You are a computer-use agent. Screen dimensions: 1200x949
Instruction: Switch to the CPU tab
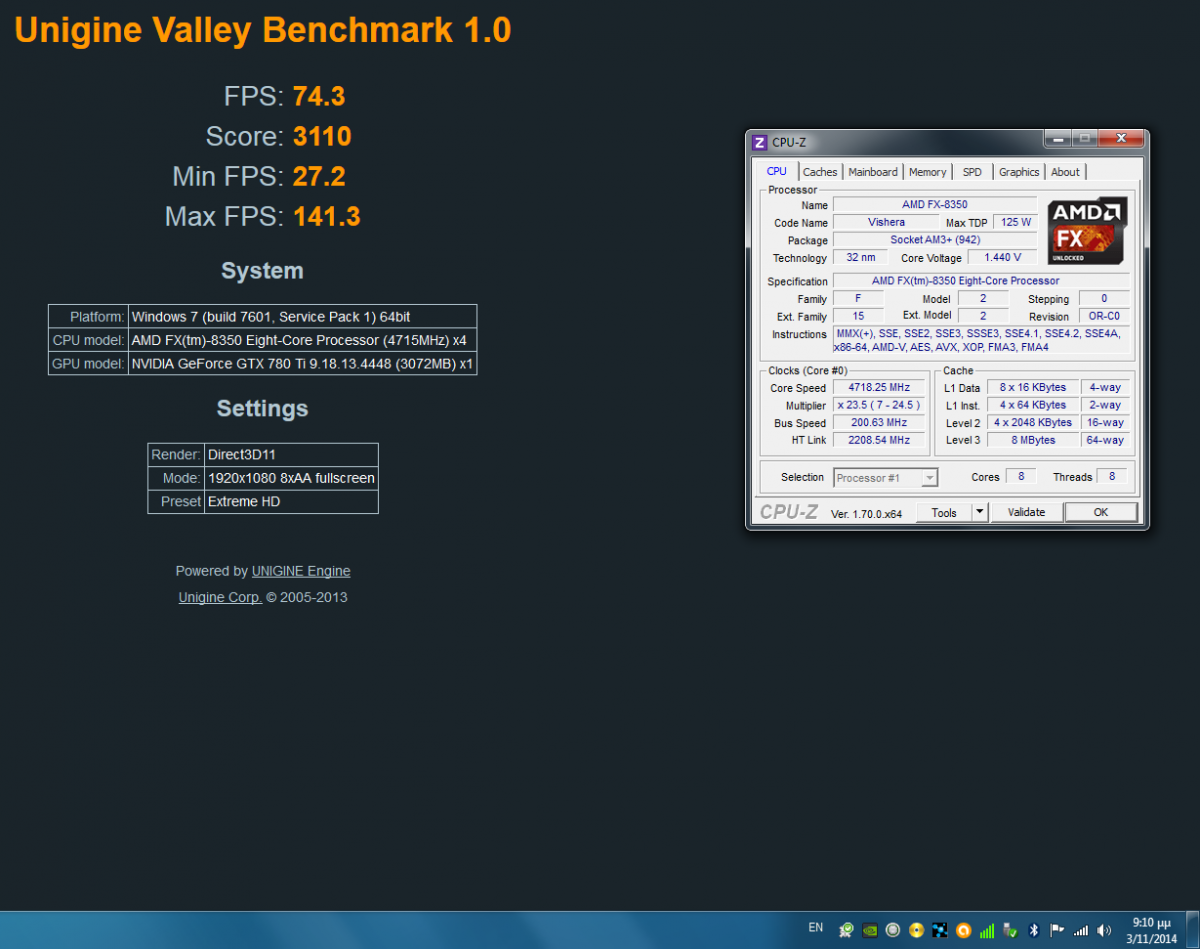[777, 172]
